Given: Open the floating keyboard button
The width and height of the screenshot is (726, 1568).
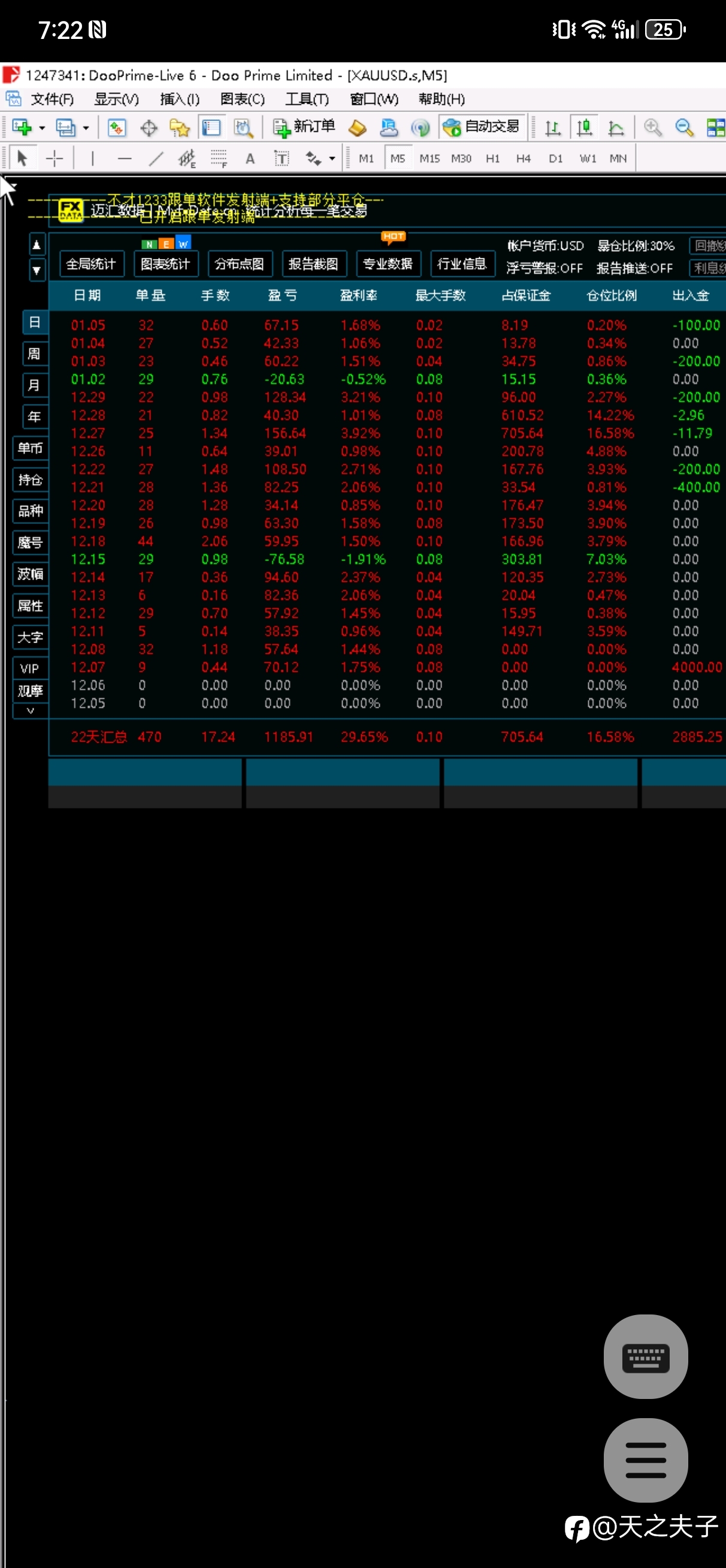Looking at the screenshot, I should click(x=646, y=1357).
